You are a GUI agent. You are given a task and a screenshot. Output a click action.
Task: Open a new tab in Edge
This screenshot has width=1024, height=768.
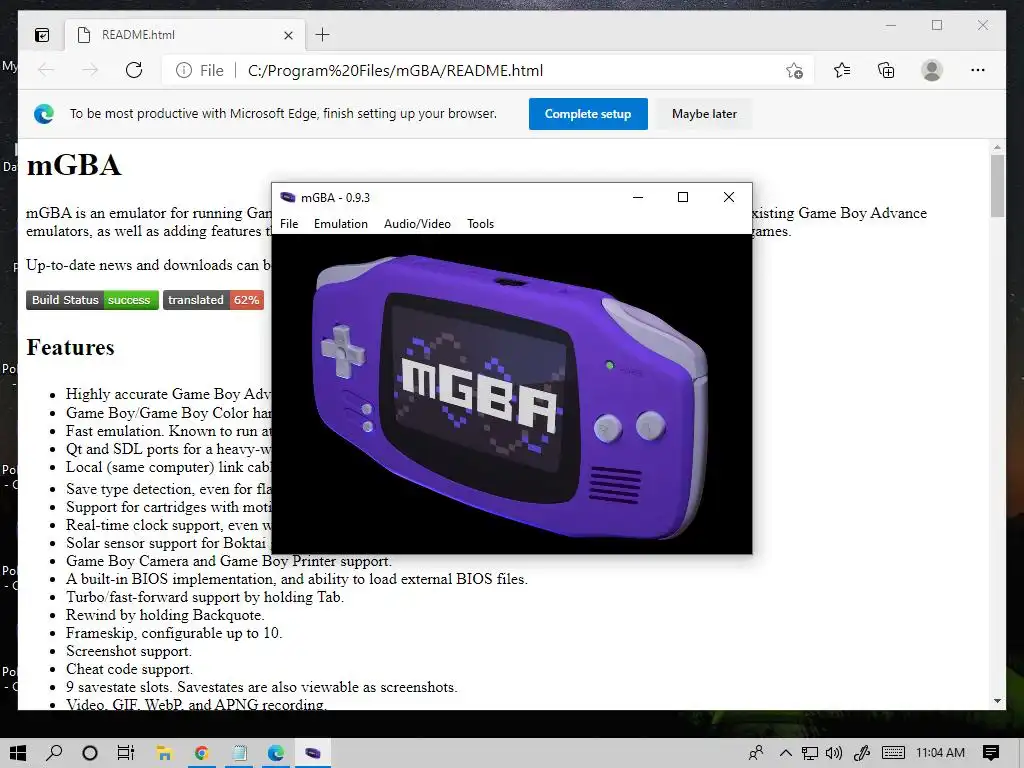pos(322,35)
